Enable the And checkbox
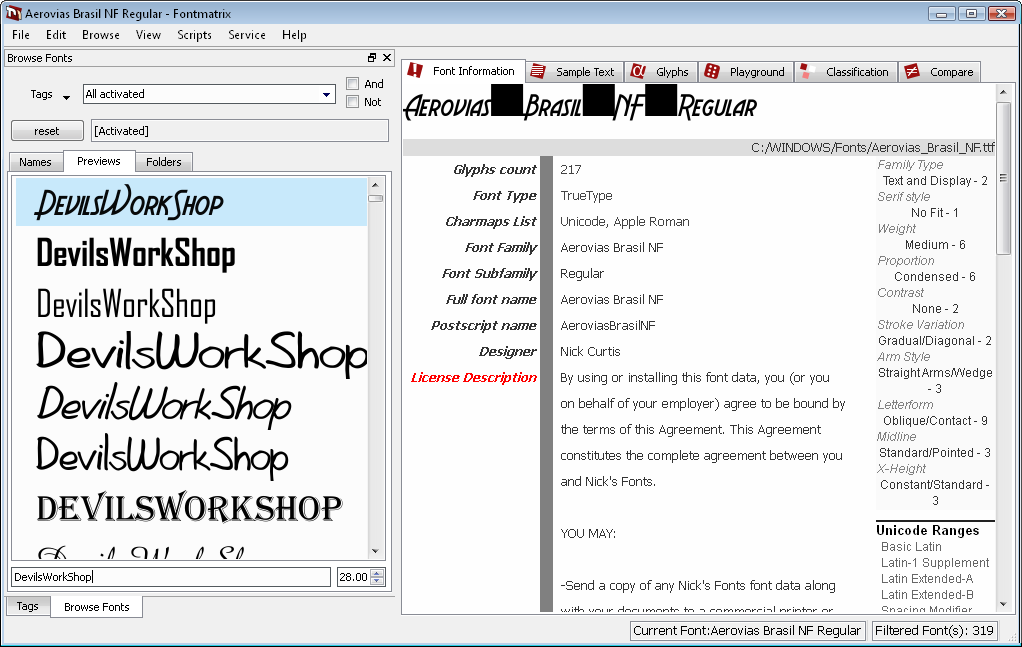This screenshot has height=647, width=1022. 353,83
